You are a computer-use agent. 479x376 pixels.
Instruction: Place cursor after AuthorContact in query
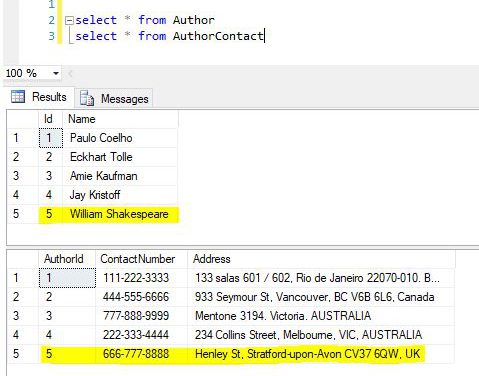tap(264, 36)
